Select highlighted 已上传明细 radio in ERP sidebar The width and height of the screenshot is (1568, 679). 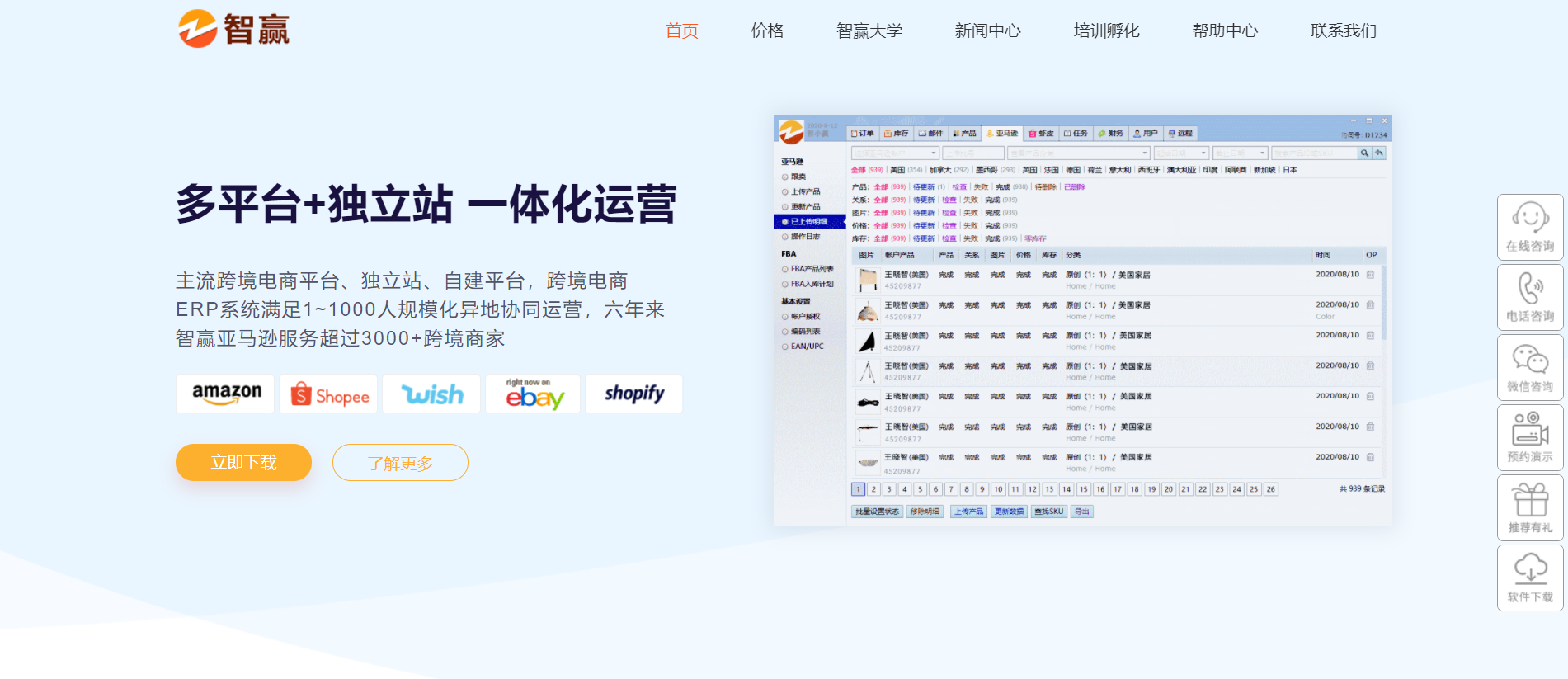[x=785, y=222]
